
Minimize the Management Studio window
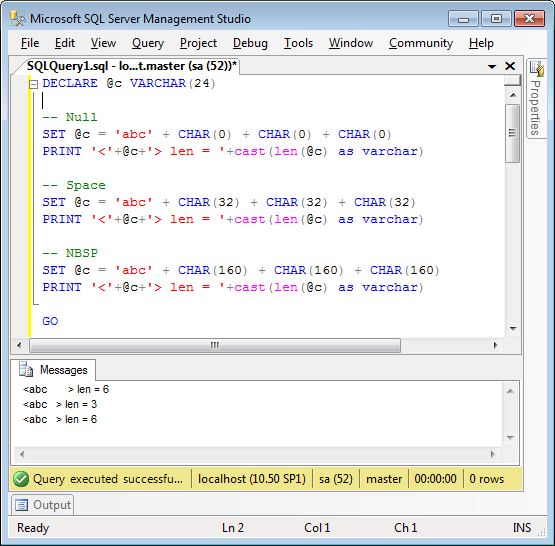(463, 18)
